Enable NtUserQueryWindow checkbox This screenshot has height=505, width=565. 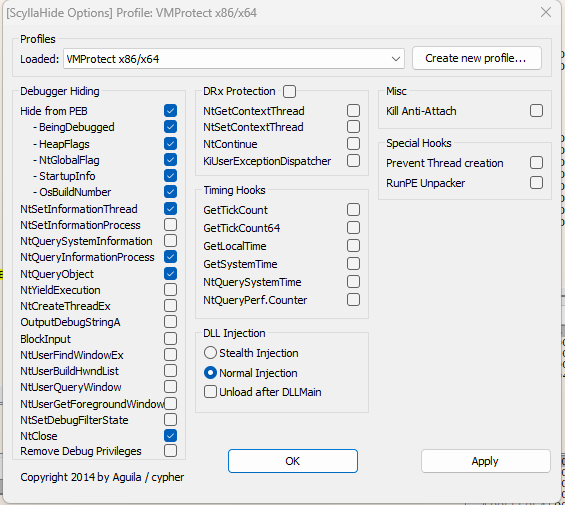point(170,387)
